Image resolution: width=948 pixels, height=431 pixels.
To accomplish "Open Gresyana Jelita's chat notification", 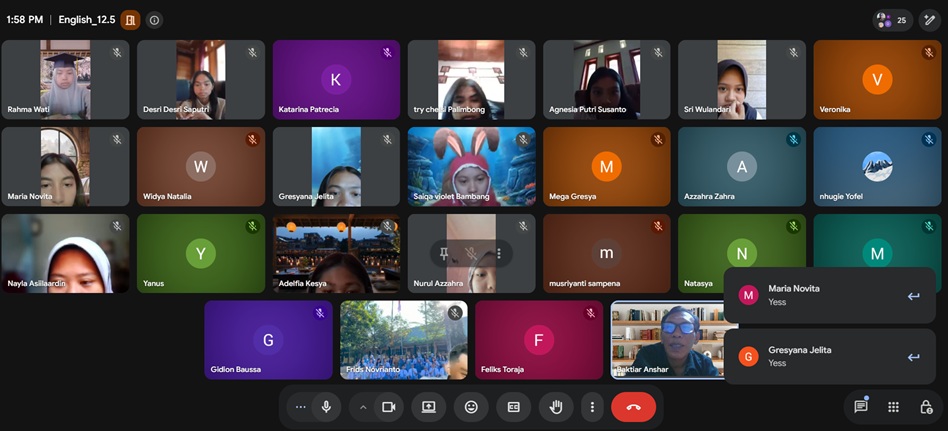I will tap(830, 357).
